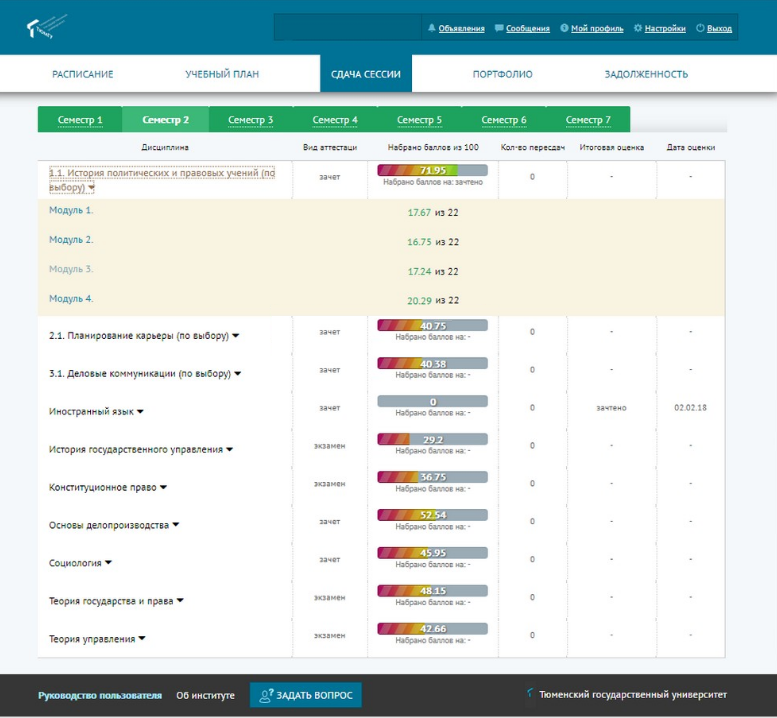777x718 pixels.
Task: Click the power icon beside Выход
Action: point(700,29)
